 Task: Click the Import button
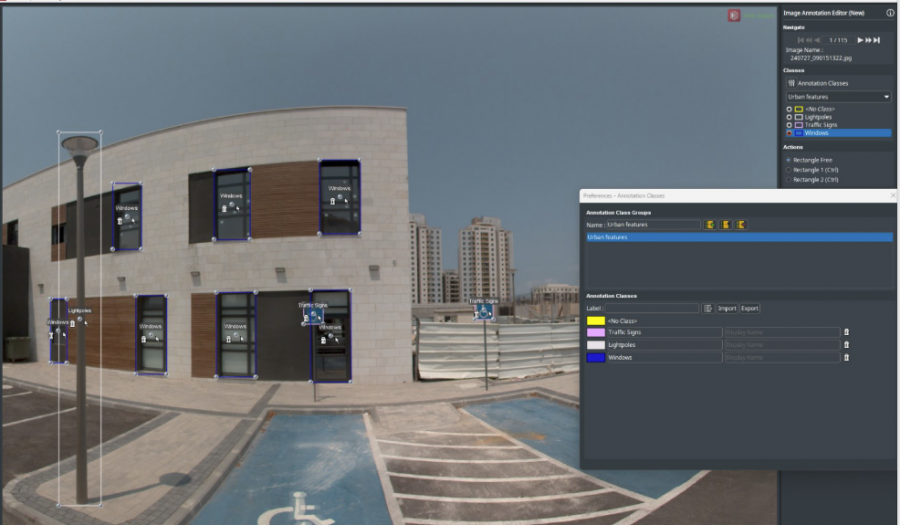click(727, 309)
